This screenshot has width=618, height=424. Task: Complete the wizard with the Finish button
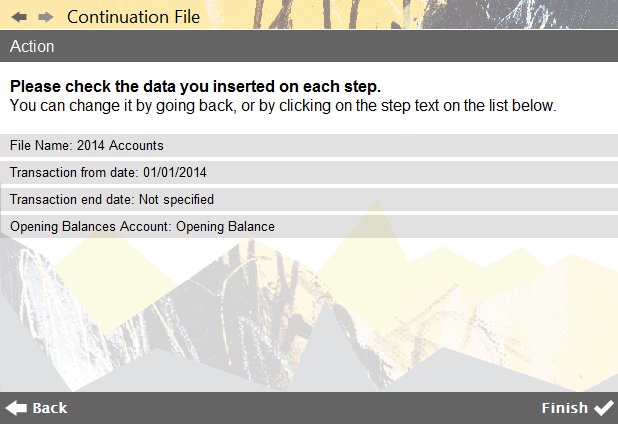[x=577, y=408]
